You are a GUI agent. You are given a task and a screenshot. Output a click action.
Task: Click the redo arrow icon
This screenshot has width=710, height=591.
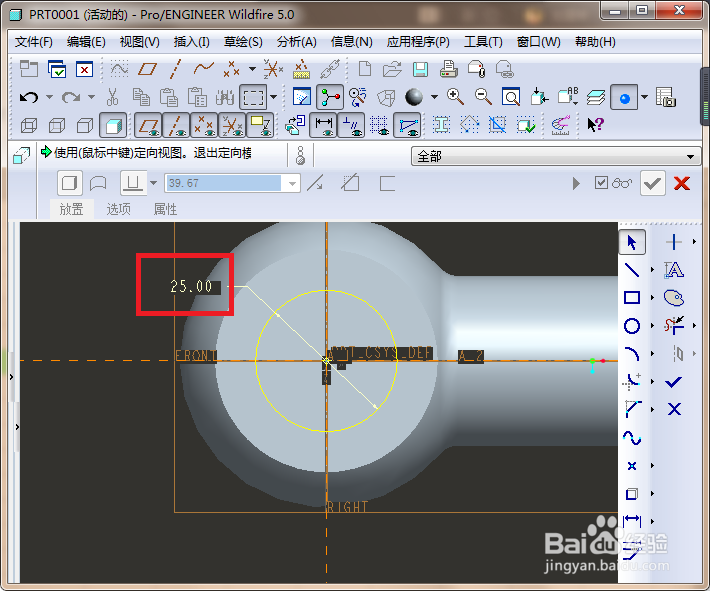tap(71, 97)
